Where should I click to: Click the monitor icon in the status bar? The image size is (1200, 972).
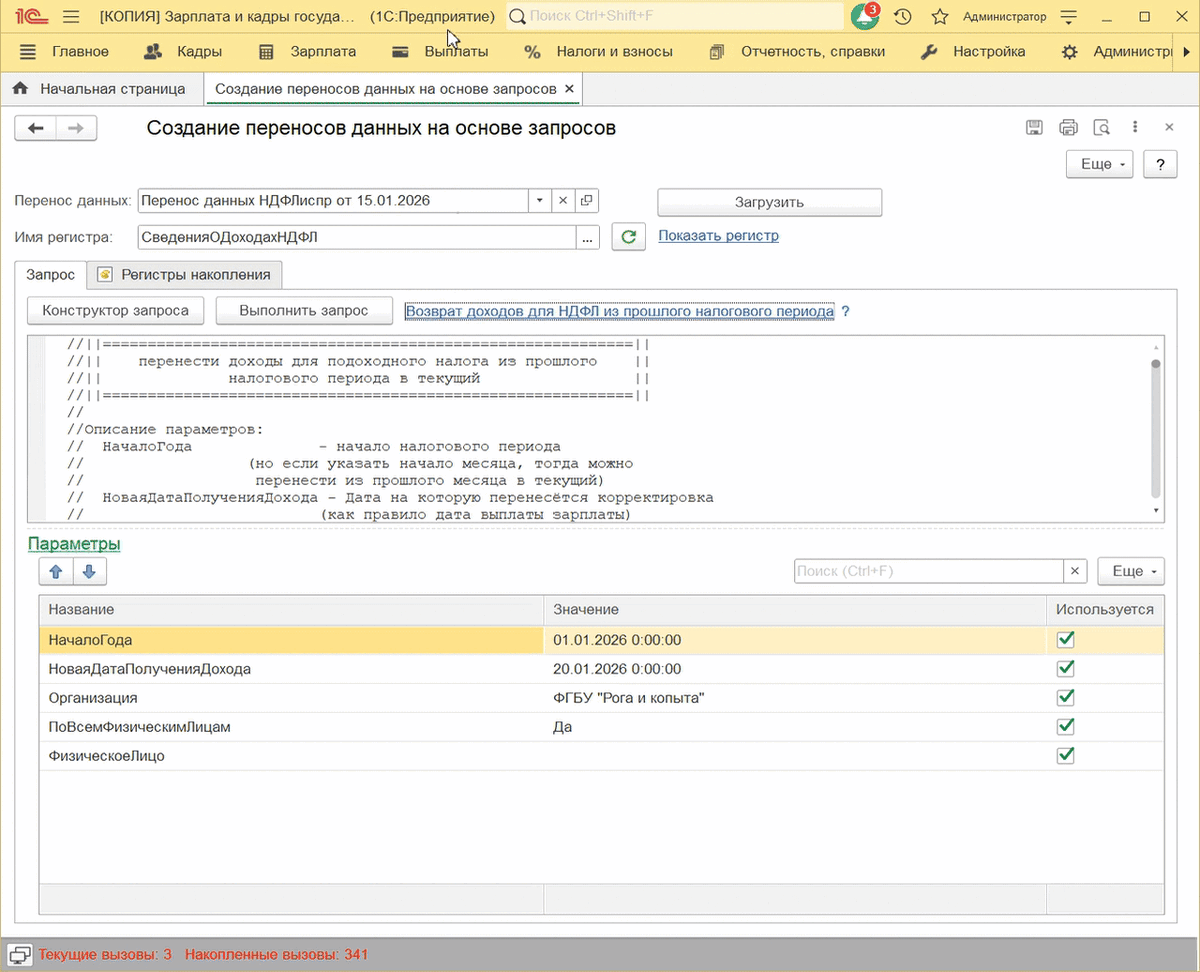point(20,954)
